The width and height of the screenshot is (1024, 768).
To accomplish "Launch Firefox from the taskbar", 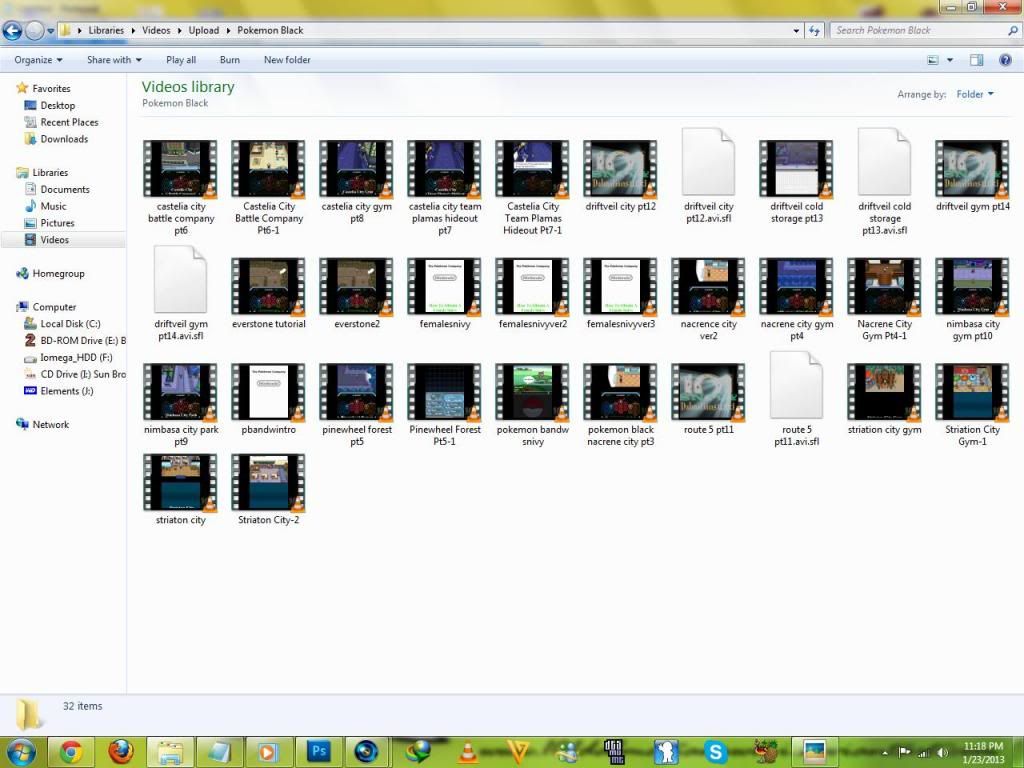I will [121, 752].
